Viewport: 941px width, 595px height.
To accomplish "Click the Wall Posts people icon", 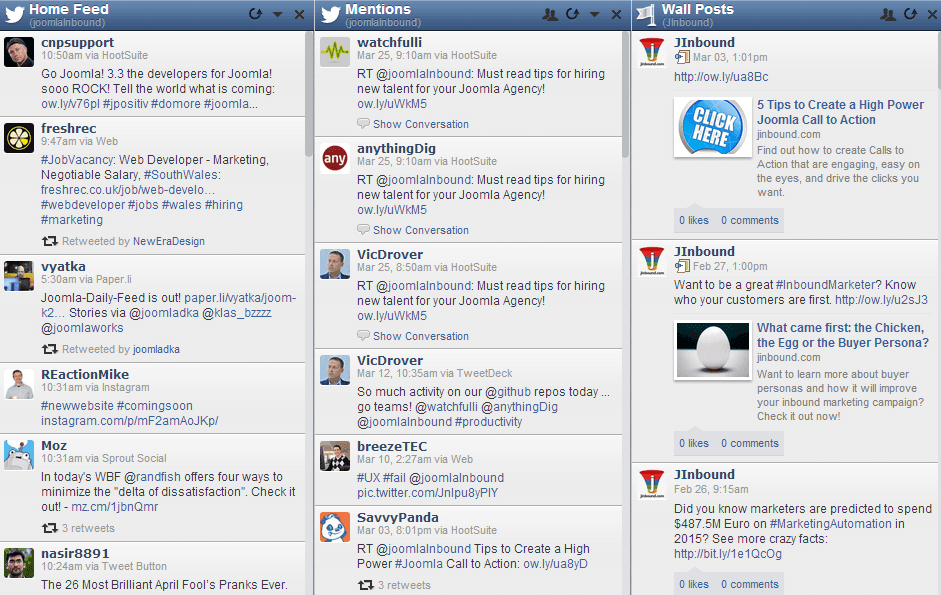I will (888, 14).
